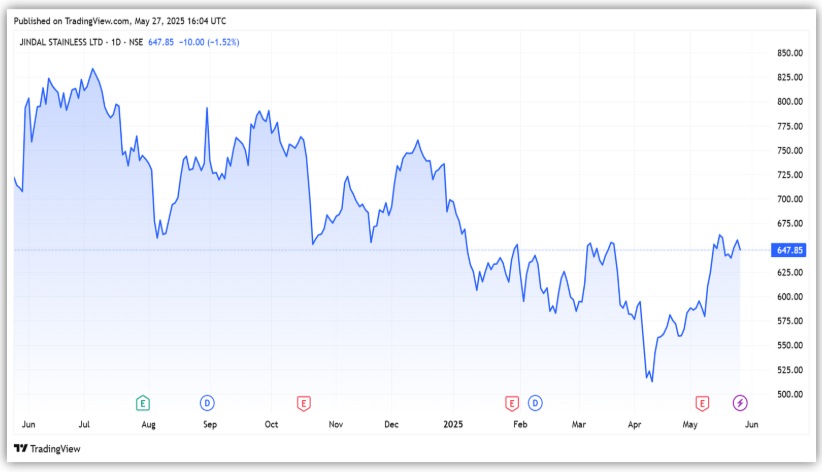This screenshot has height=472, width=822.
Task: Click the 500.00 price scale label
Action: (790, 394)
